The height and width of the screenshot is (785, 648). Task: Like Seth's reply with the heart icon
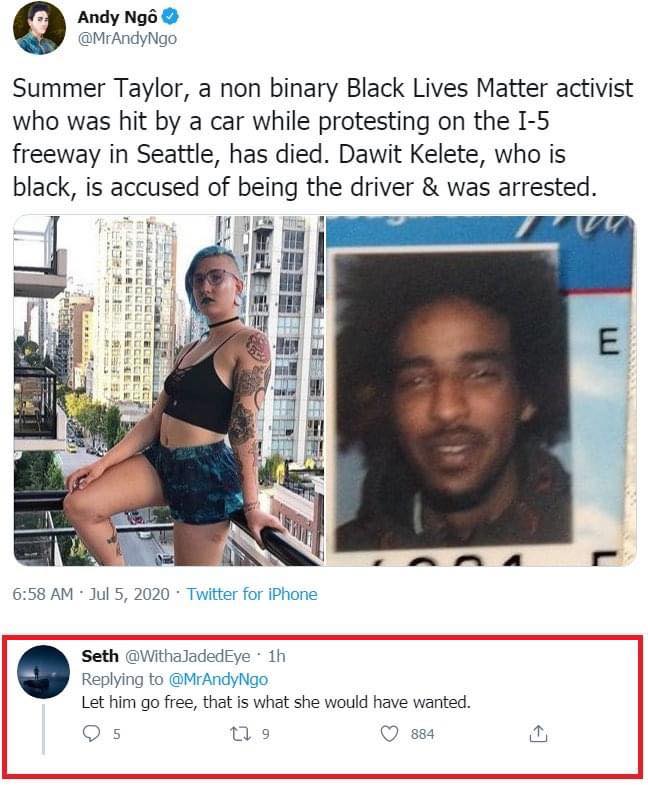coord(389,733)
